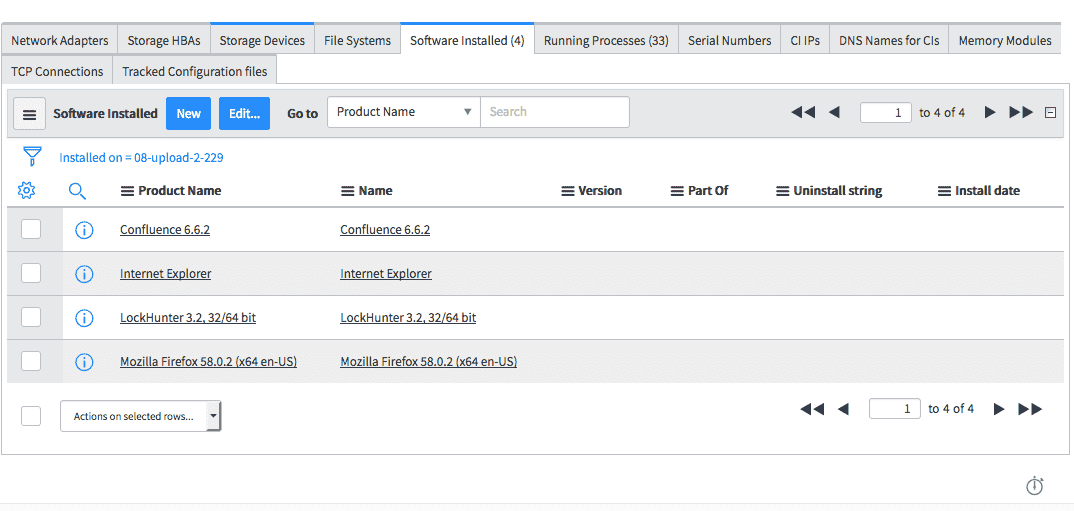Check the Confluence 6.6.2 row checkbox
The width and height of the screenshot is (1074, 511).
(x=31, y=229)
